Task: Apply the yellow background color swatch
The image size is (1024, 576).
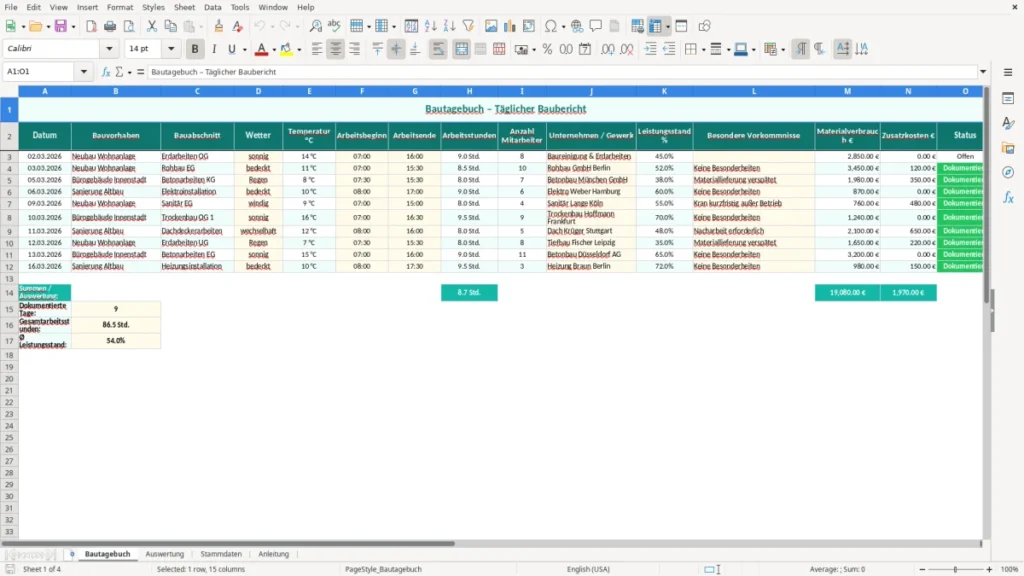Action: click(287, 49)
